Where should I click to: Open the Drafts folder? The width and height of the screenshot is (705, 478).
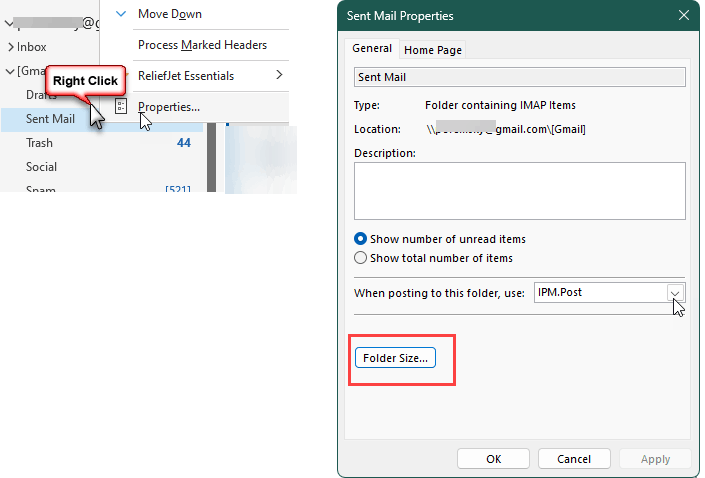41,95
